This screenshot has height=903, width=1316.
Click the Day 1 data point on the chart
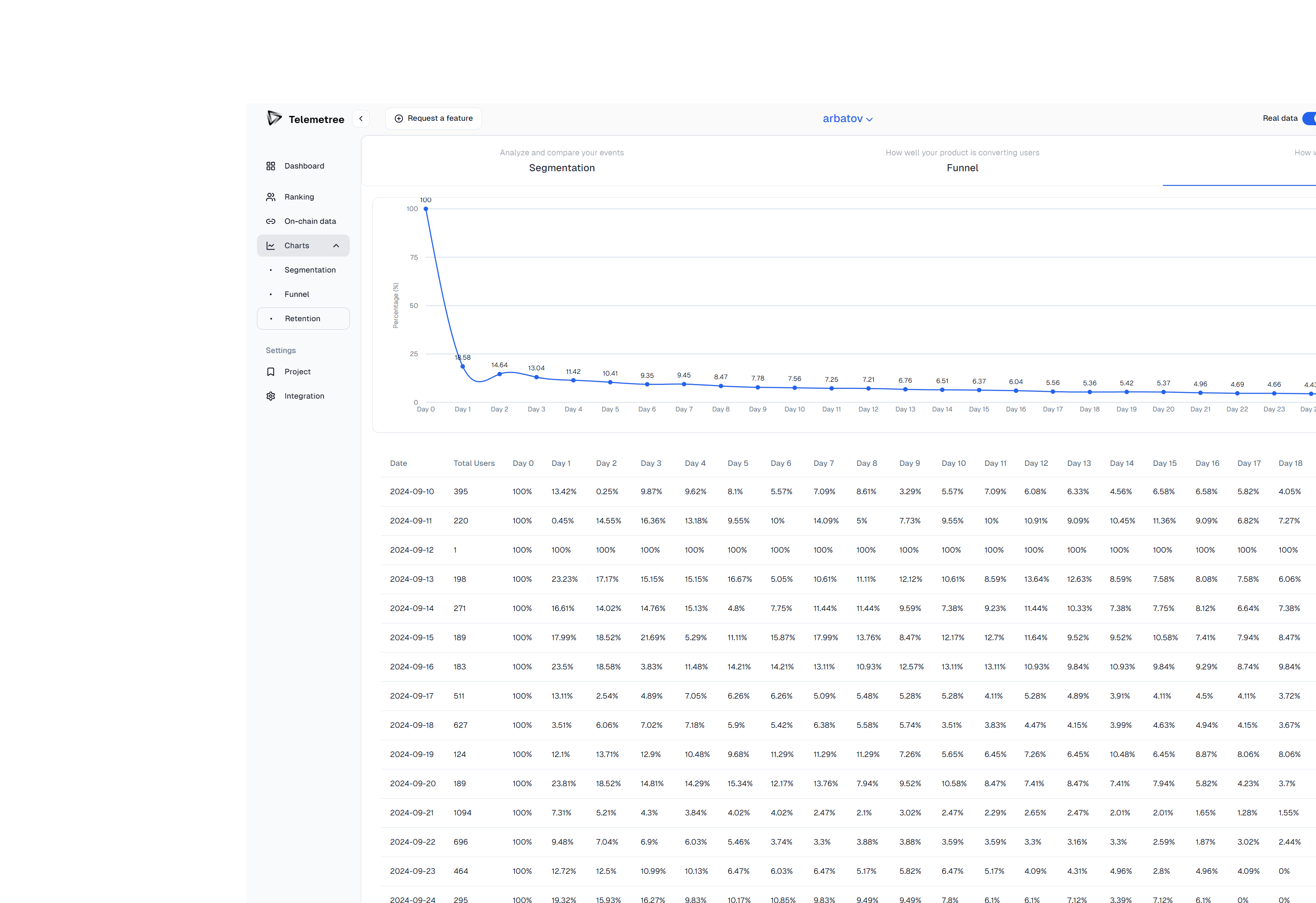[x=463, y=366]
